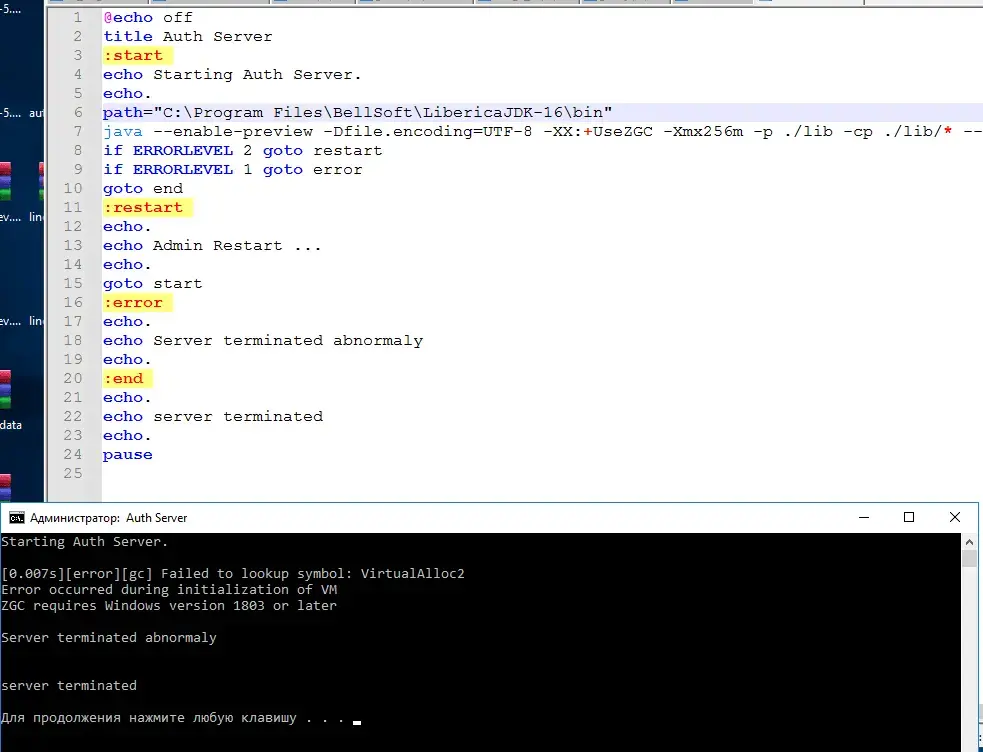Click the path="C:\Program Files\BellSoft..." line
The width and height of the screenshot is (983, 752).
(x=357, y=113)
